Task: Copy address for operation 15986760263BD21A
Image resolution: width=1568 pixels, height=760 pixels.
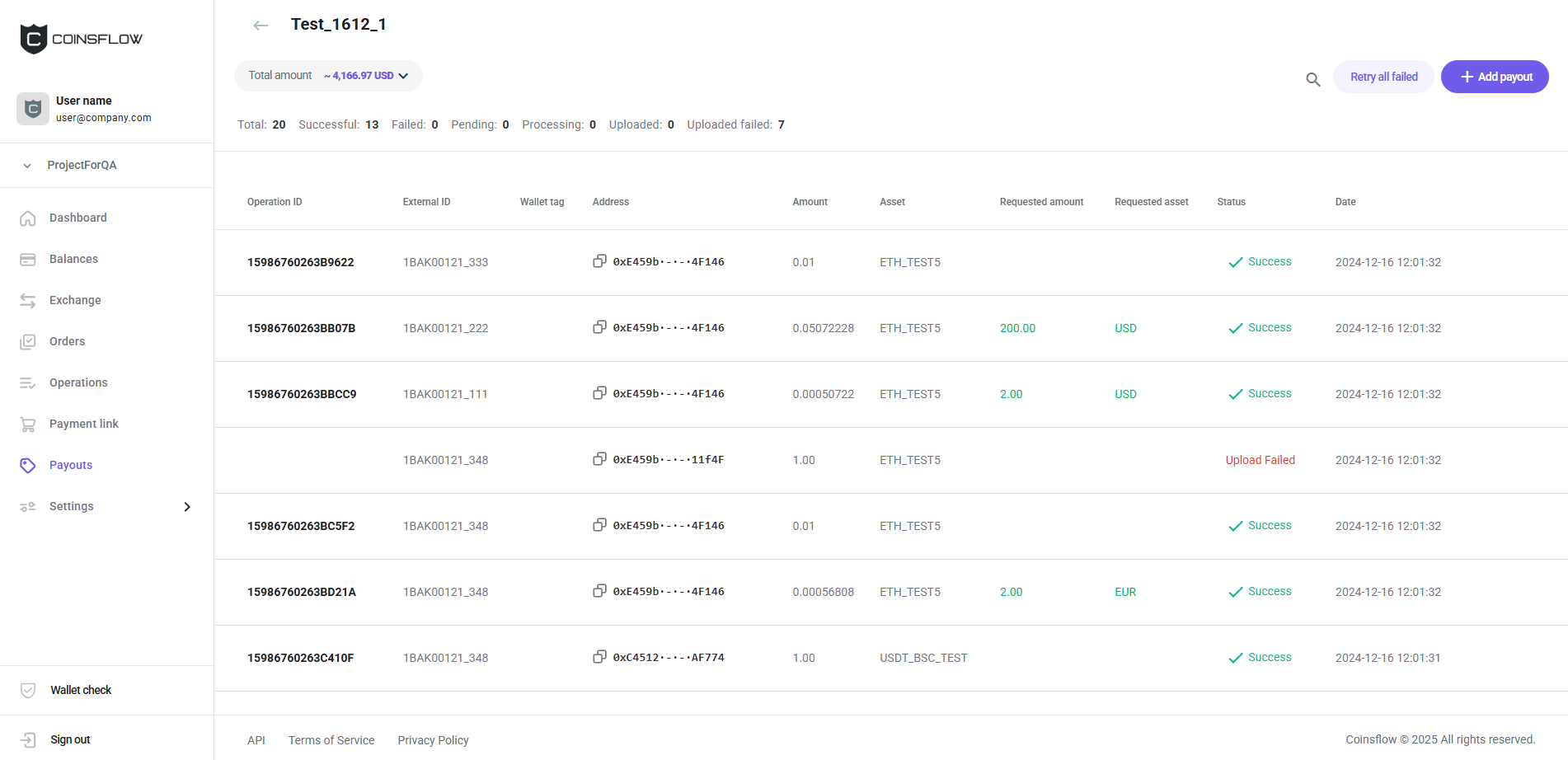Action: (x=599, y=591)
